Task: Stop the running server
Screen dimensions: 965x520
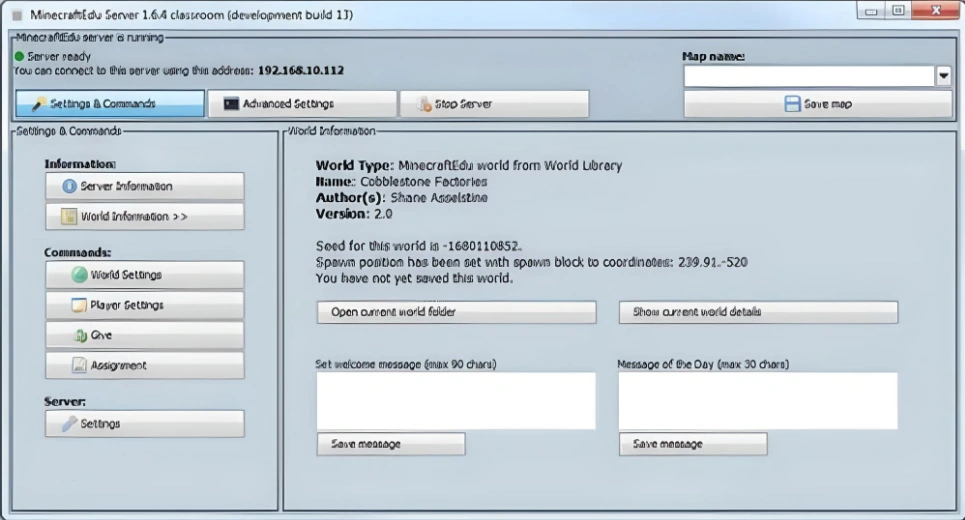Action: pyautogui.click(x=494, y=103)
